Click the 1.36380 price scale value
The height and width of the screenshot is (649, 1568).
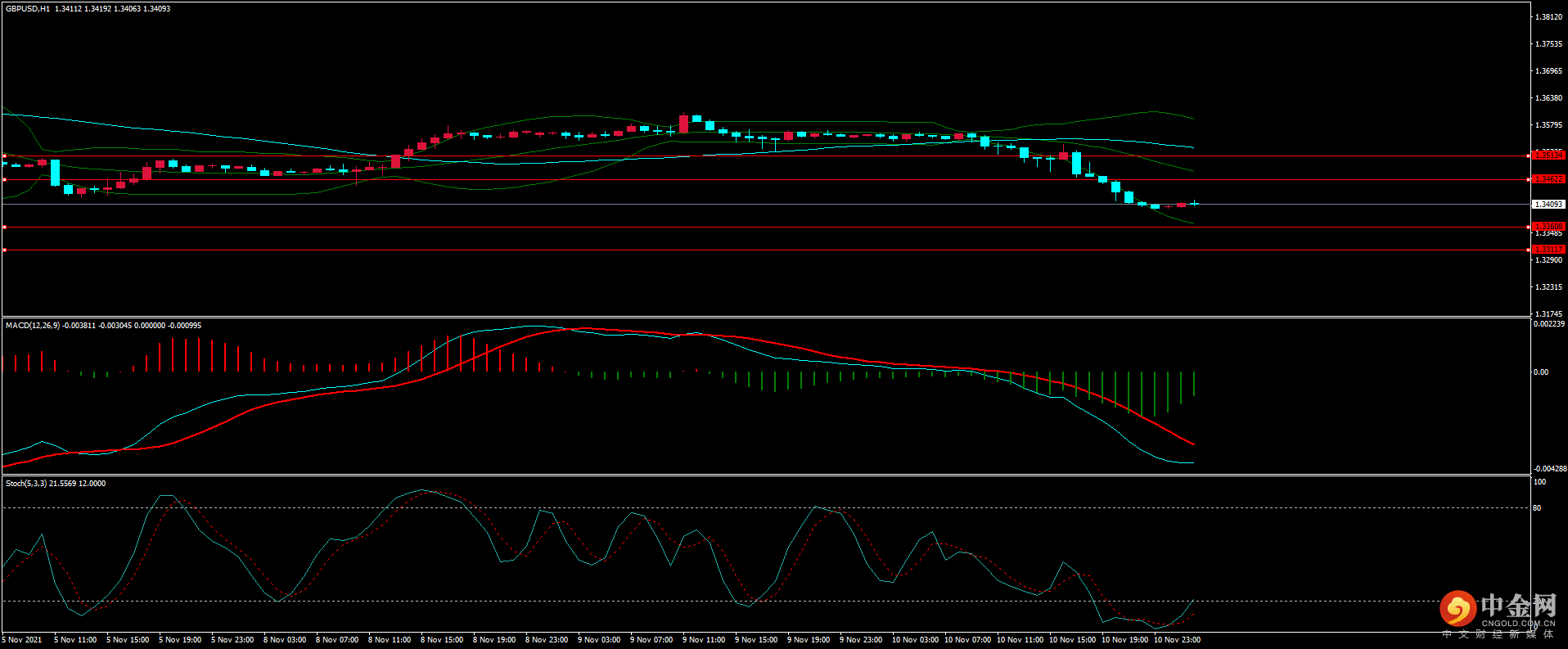point(1548,98)
